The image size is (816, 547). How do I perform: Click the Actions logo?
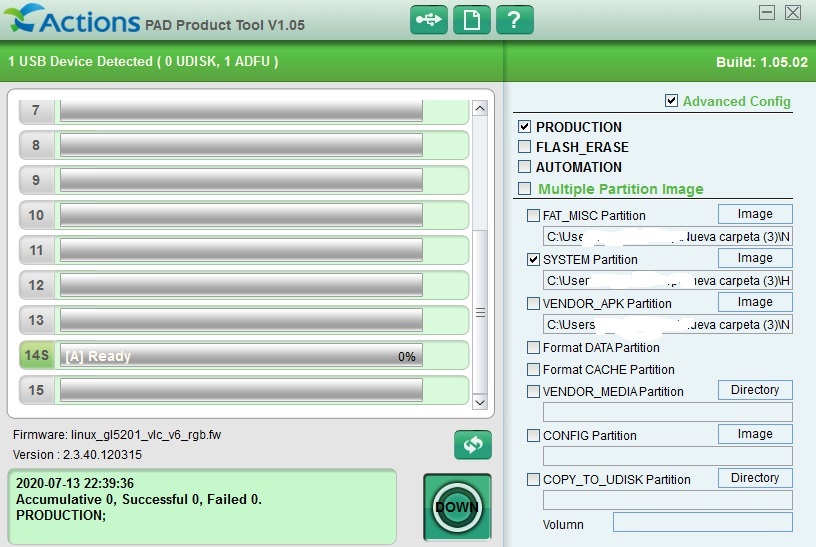pyautogui.click(x=72, y=19)
